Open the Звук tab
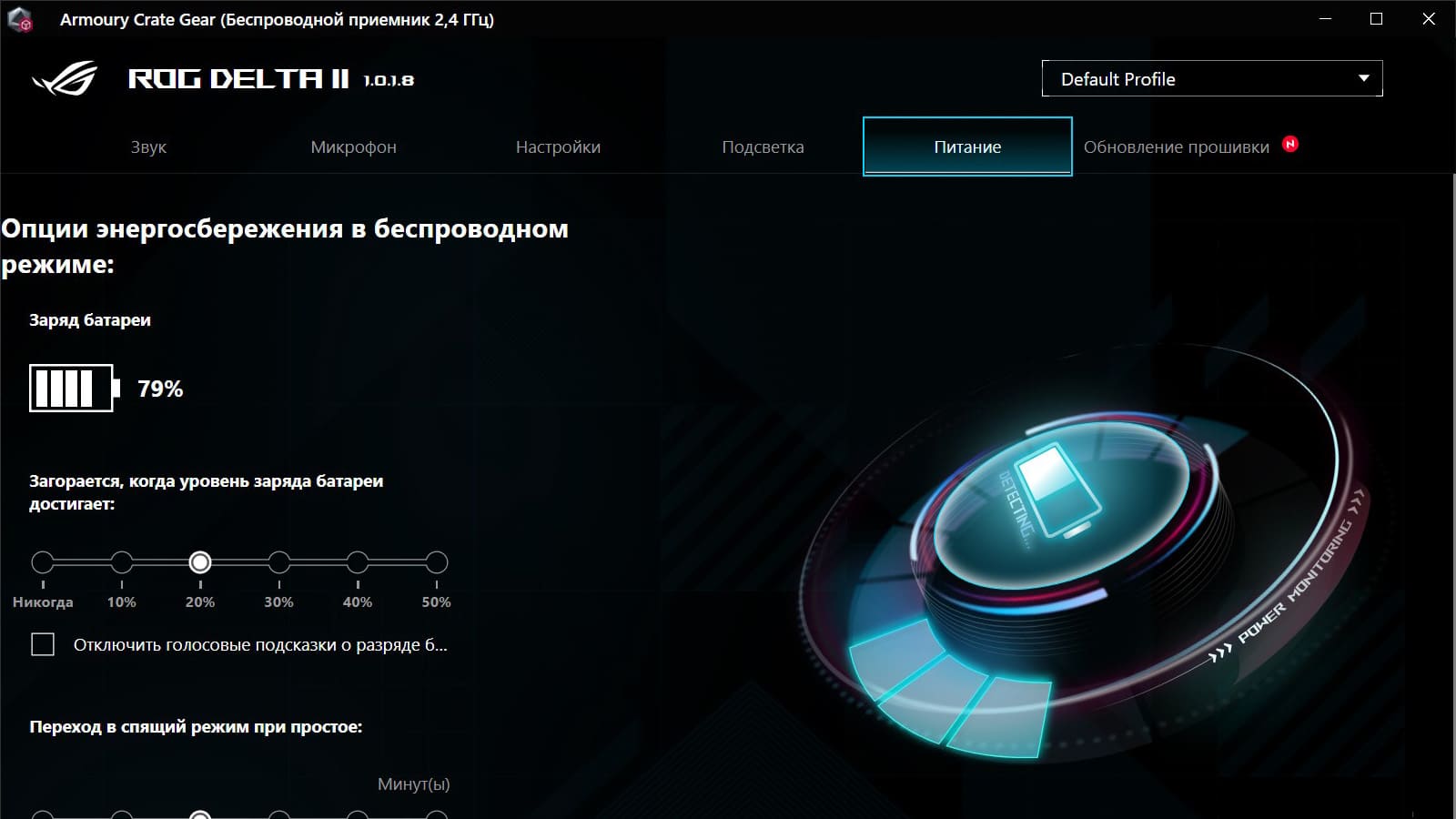Image resolution: width=1456 pixels, height=819 pixels. coord(148,147)
